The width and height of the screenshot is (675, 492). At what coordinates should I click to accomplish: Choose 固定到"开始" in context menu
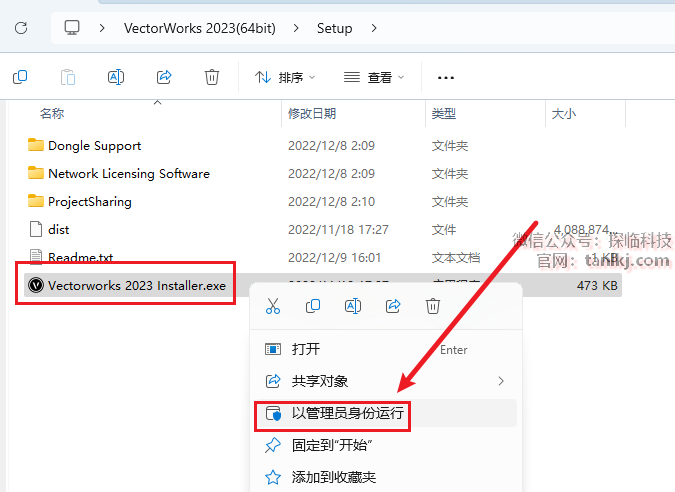coord(386,445)
